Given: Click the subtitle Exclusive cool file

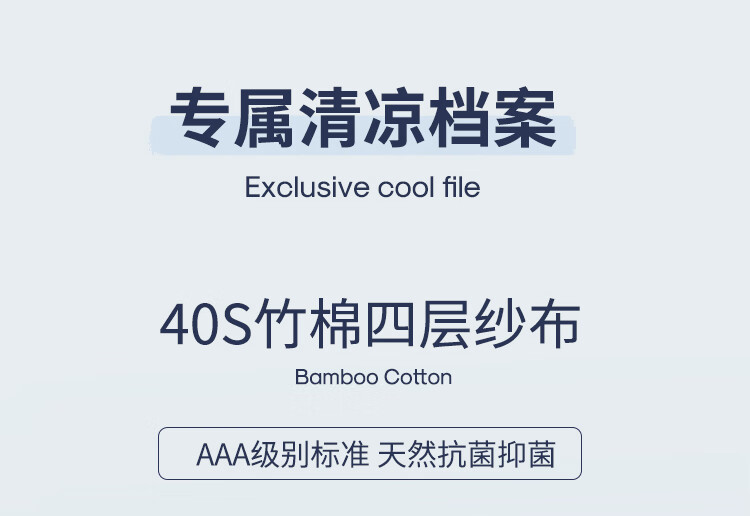Looking at the screenshot, I should [363, 187].
